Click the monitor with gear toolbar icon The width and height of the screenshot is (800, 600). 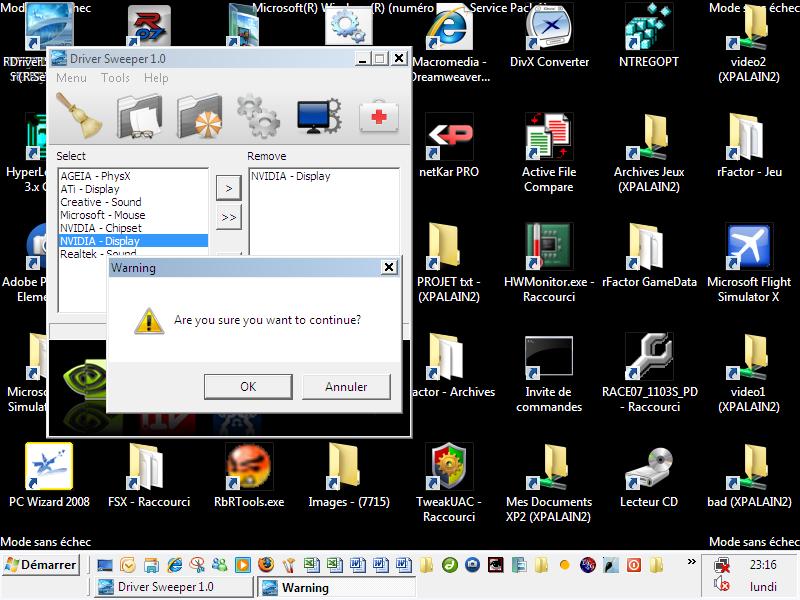tap(319, 116)
